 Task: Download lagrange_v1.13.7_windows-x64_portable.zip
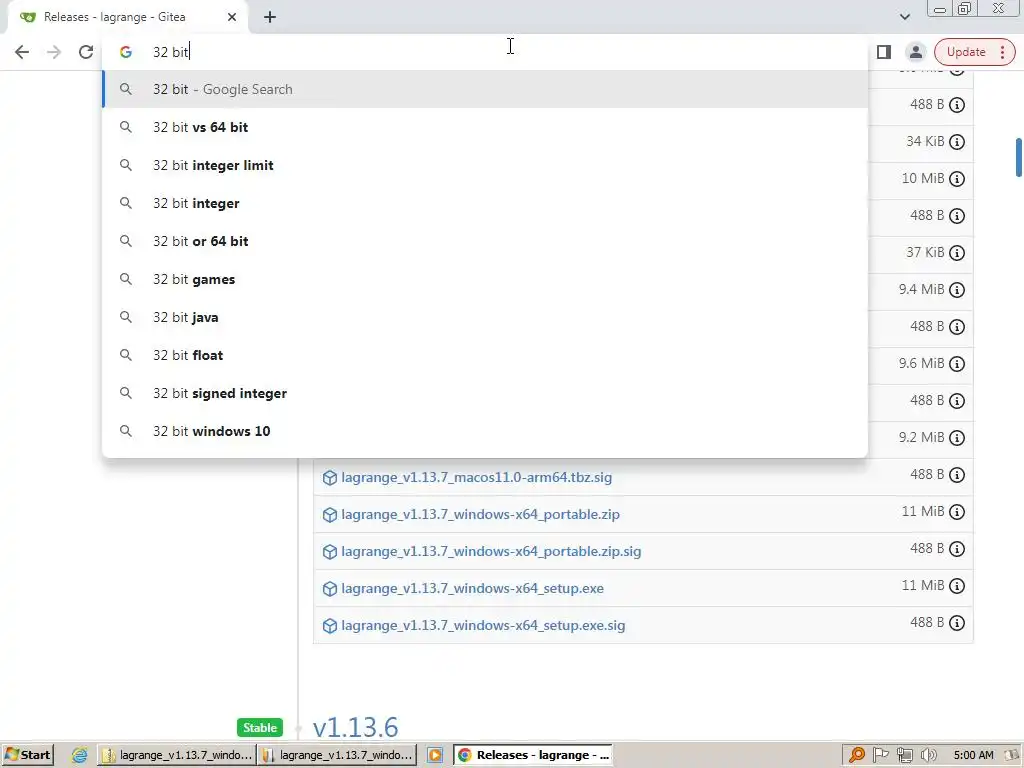click(480, 515)
